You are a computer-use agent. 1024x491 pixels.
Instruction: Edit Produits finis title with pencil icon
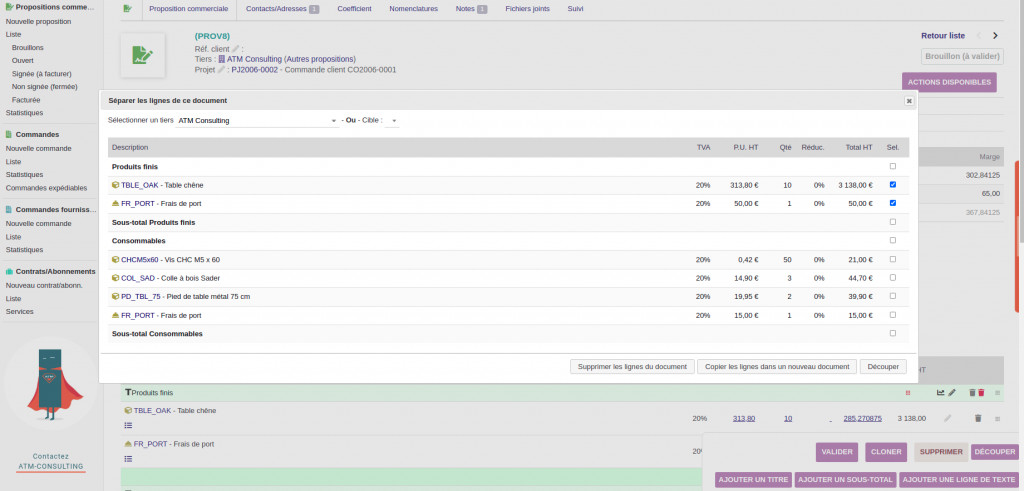click(x=952, y=393)
